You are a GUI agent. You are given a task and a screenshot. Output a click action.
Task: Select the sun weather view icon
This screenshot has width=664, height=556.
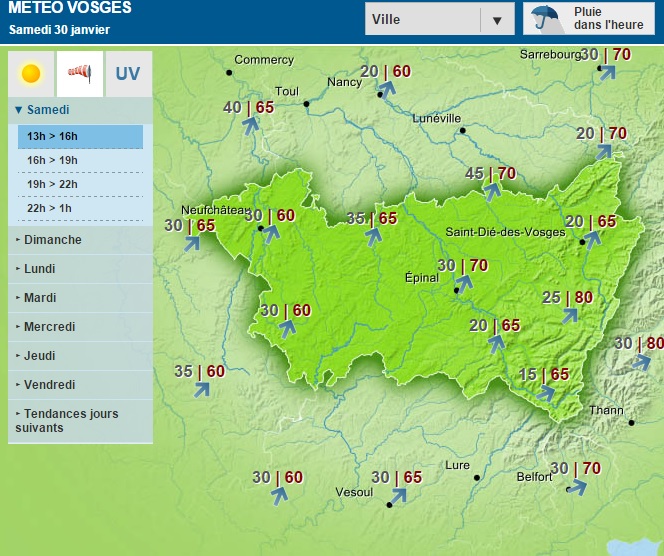pos(31,74)
